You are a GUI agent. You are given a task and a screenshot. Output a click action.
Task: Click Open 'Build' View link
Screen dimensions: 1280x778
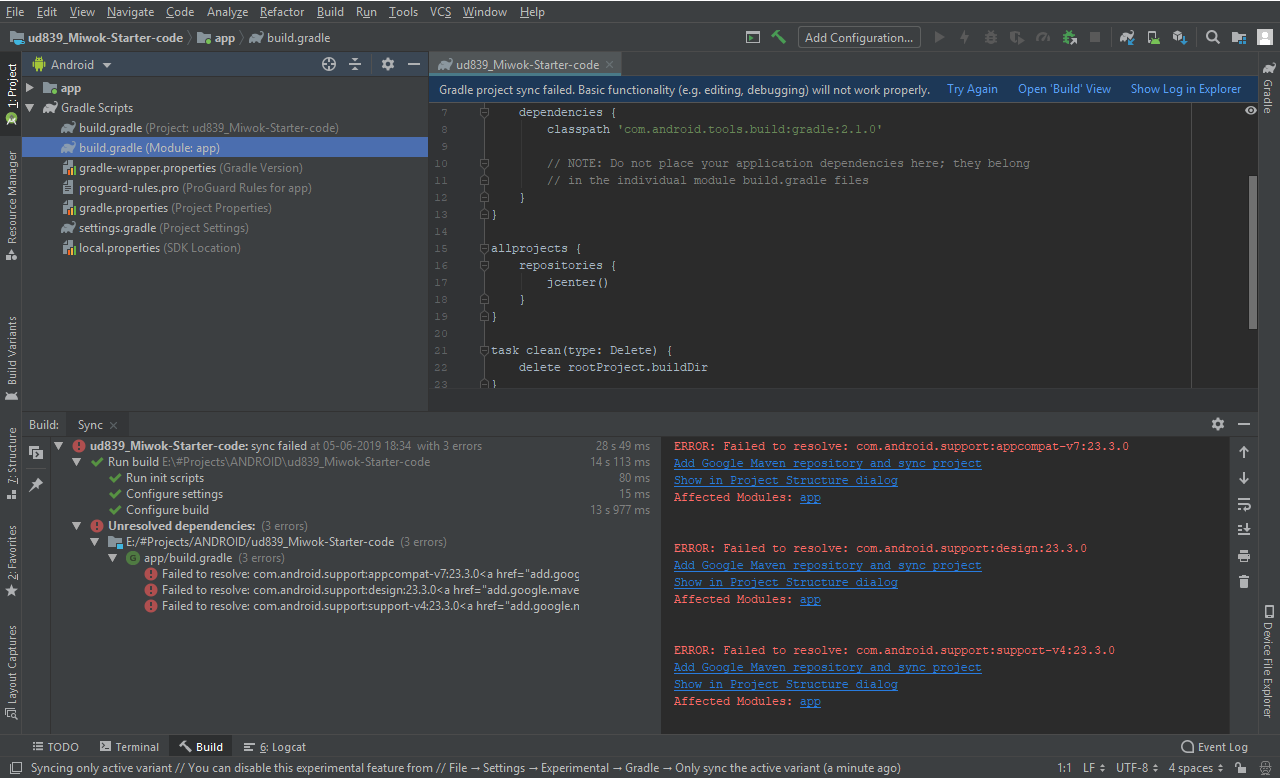pyautogui.click(x=1064, y=89)
